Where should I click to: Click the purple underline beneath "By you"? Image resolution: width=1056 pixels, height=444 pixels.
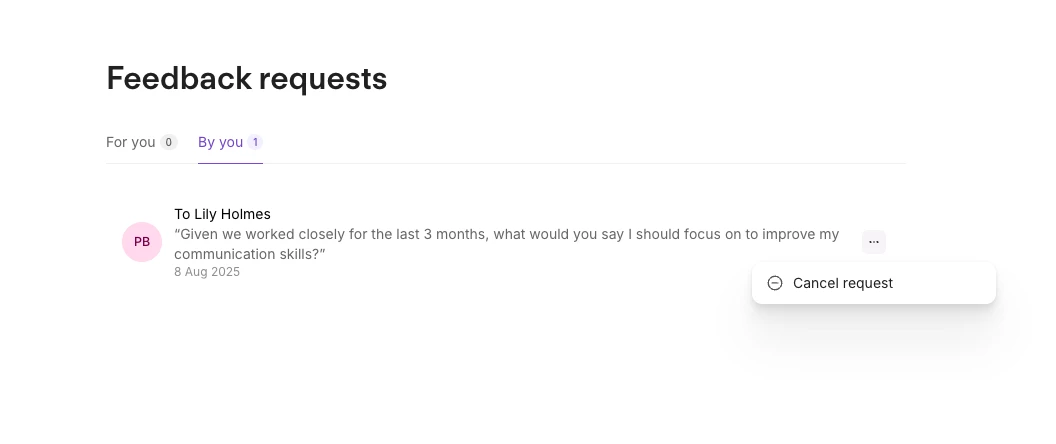pyautogui.click(x=230, y=163)
